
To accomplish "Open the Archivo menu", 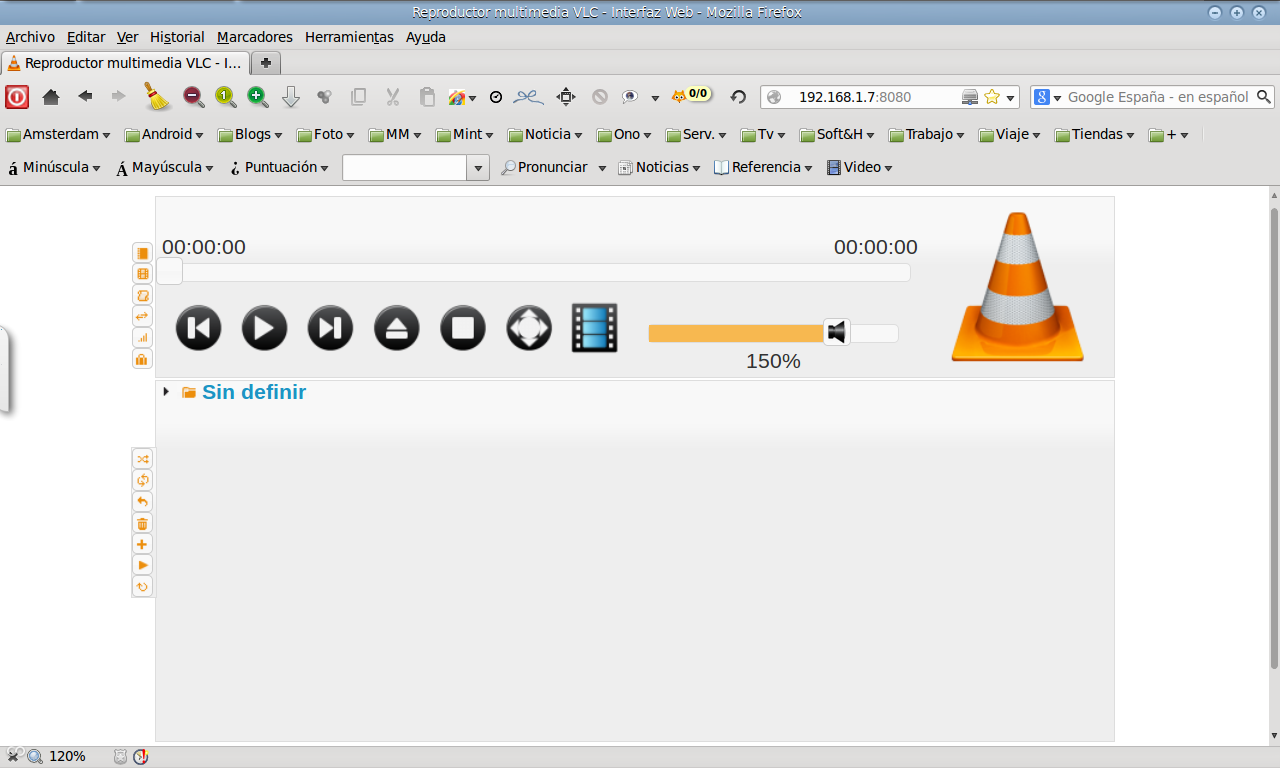I will pos(30,37).
